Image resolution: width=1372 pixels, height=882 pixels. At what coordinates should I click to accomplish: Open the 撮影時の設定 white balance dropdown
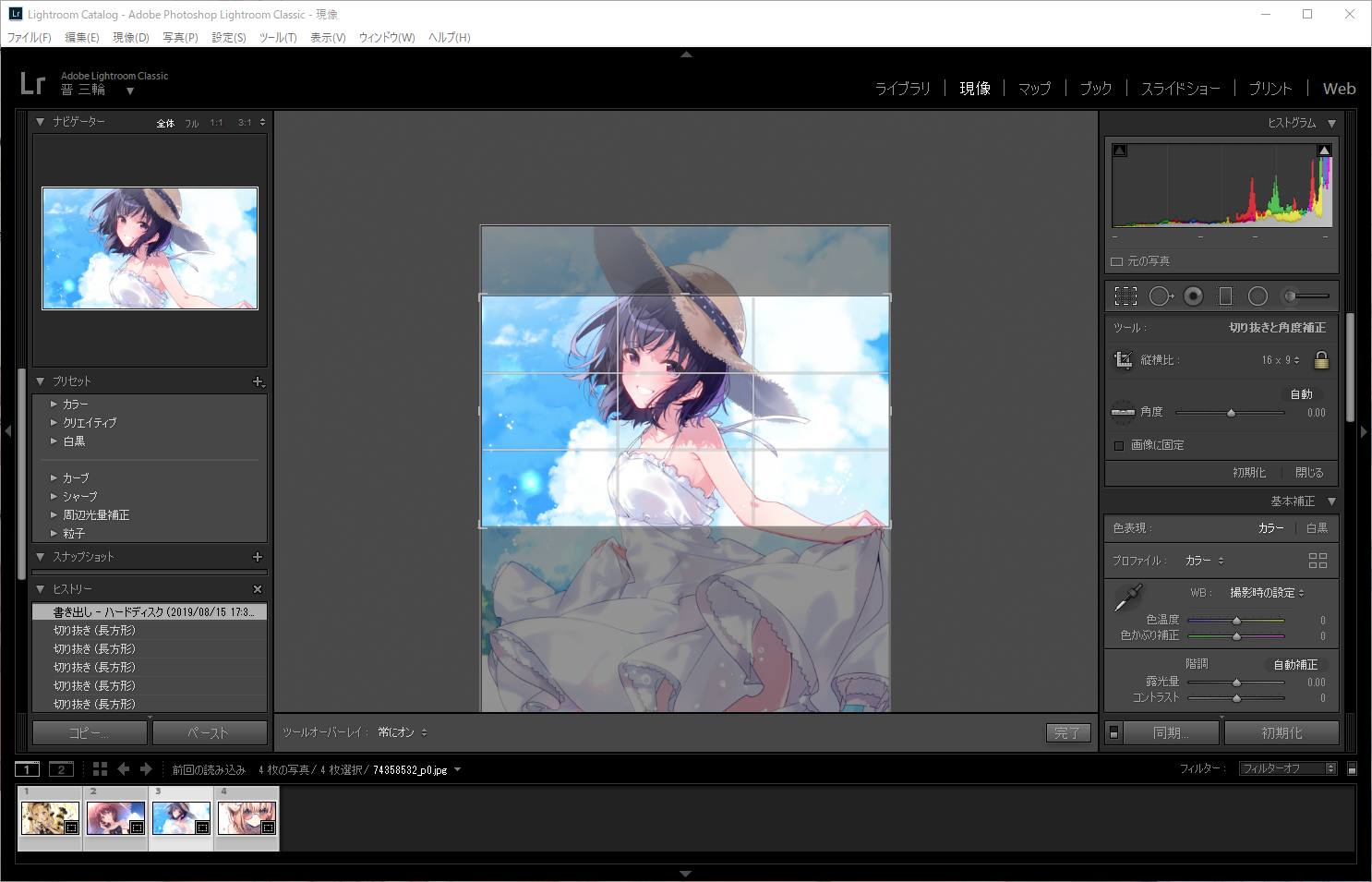click(1267, 593)
